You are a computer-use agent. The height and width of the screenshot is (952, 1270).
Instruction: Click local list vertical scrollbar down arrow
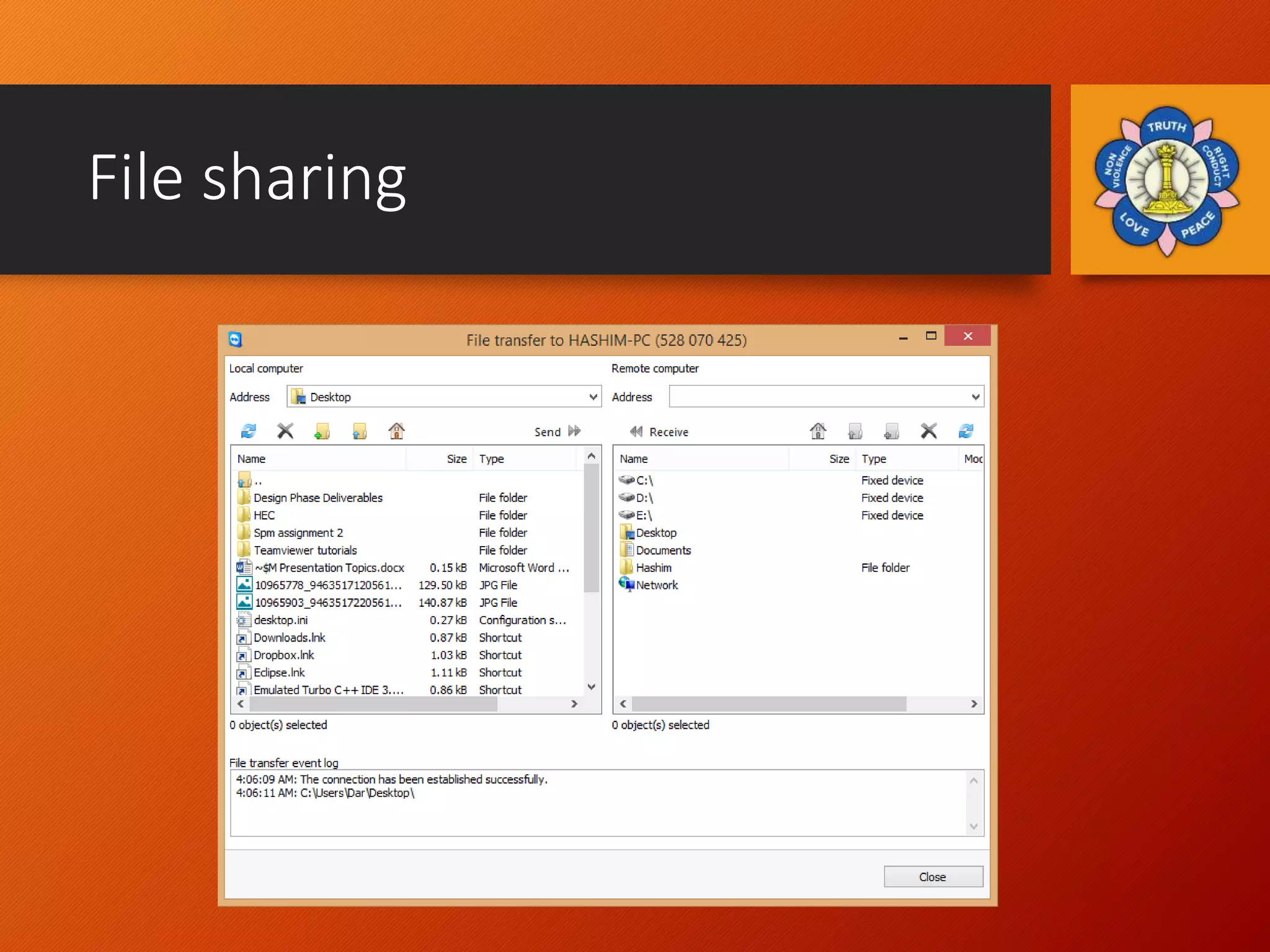[592, 687]
